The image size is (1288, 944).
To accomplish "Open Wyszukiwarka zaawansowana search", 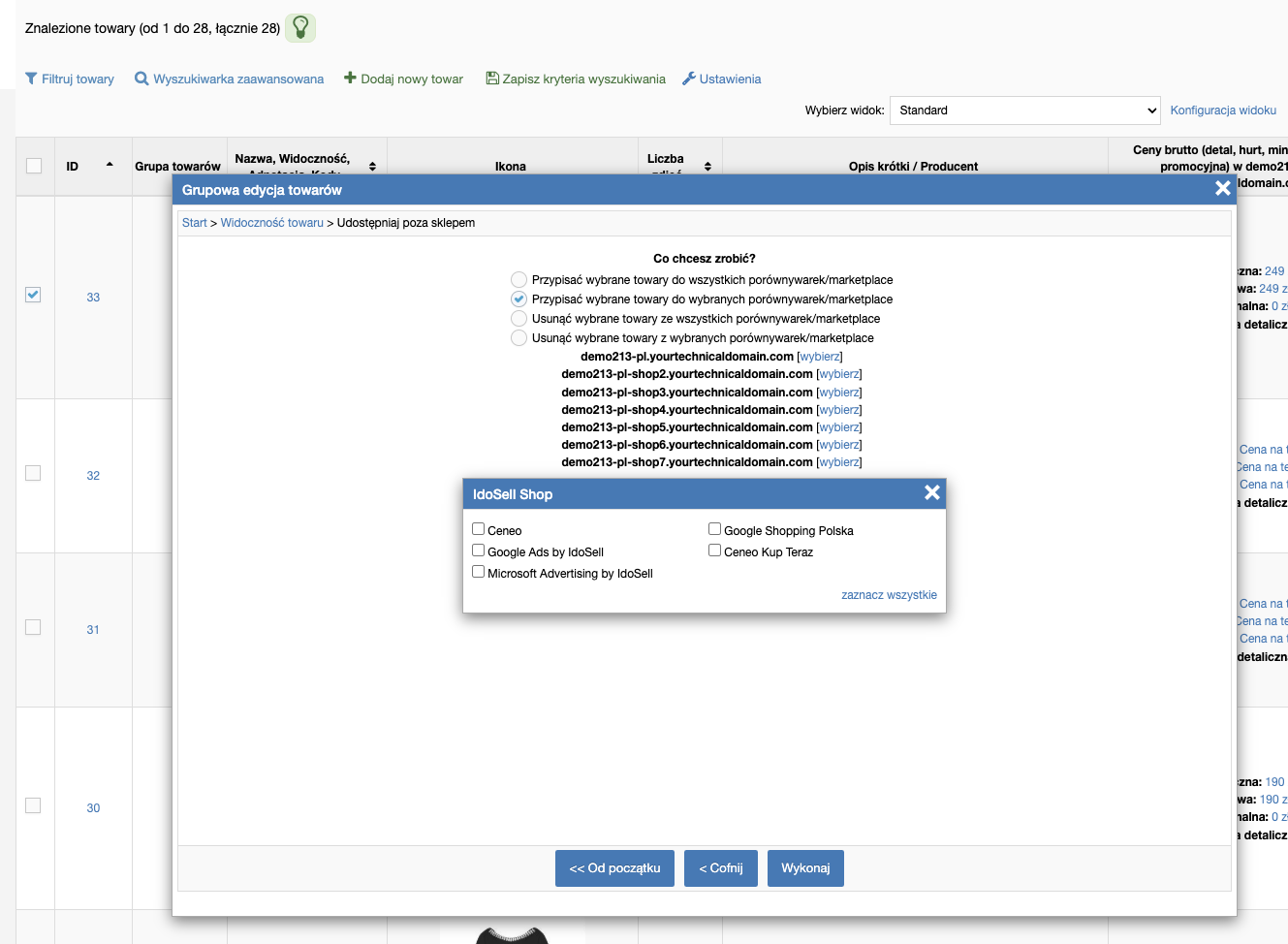I will click(230, 79).
